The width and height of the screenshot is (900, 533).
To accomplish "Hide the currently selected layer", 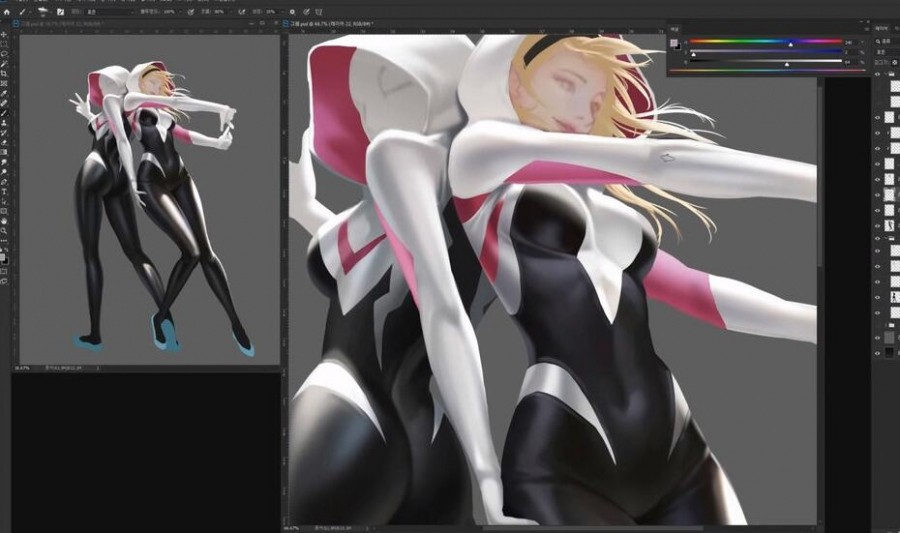I will tap(877, 195).
